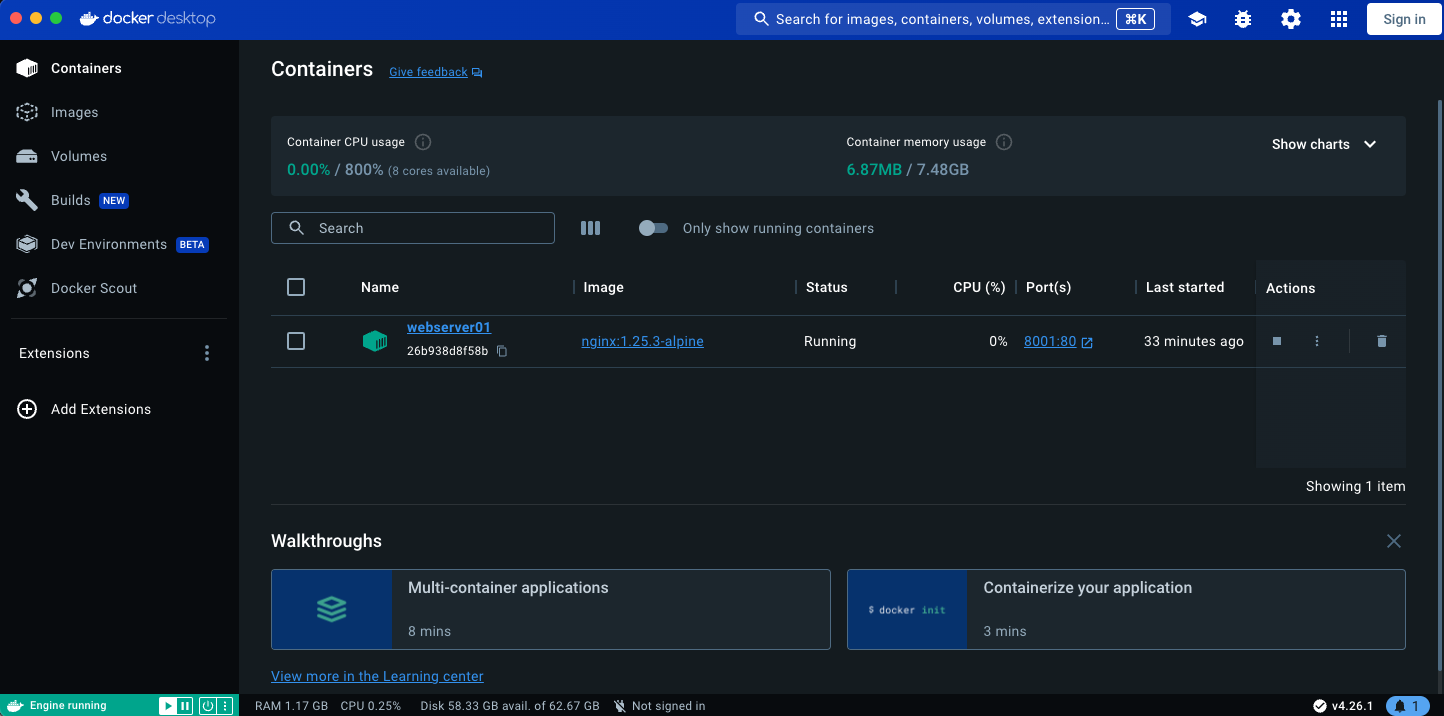Expand Show charts dropdown
Screen dimensions: 1444x716
coord(1324,144)
